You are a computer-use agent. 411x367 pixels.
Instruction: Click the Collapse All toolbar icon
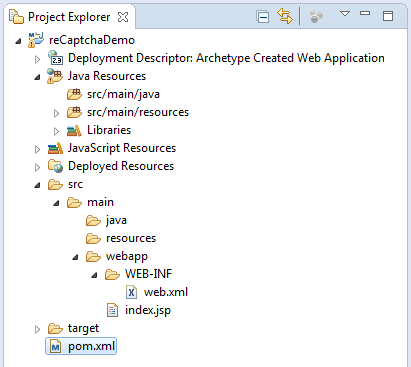[x=263, y=17]
